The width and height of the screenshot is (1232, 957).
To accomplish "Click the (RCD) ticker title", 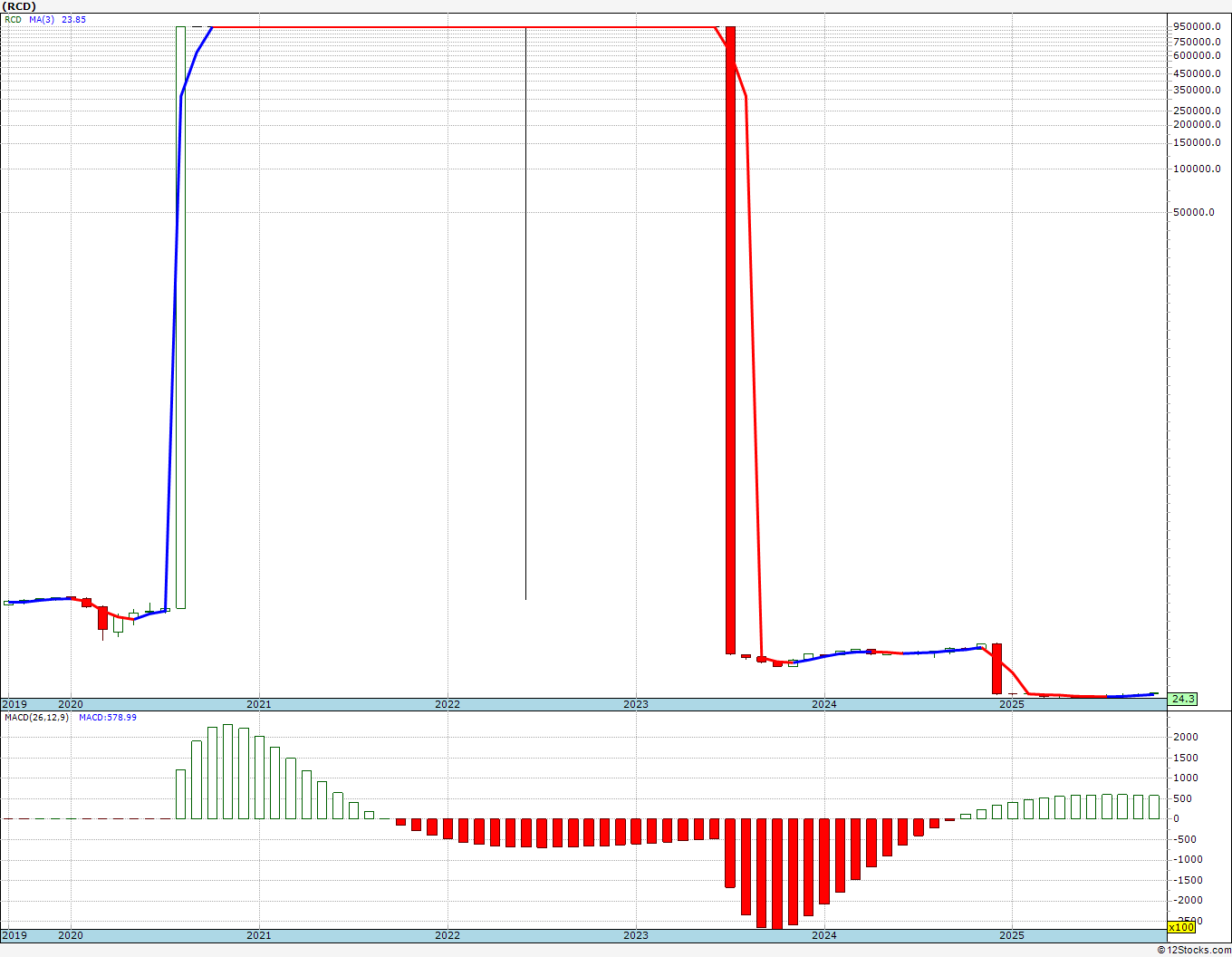I will click(19, 6).
